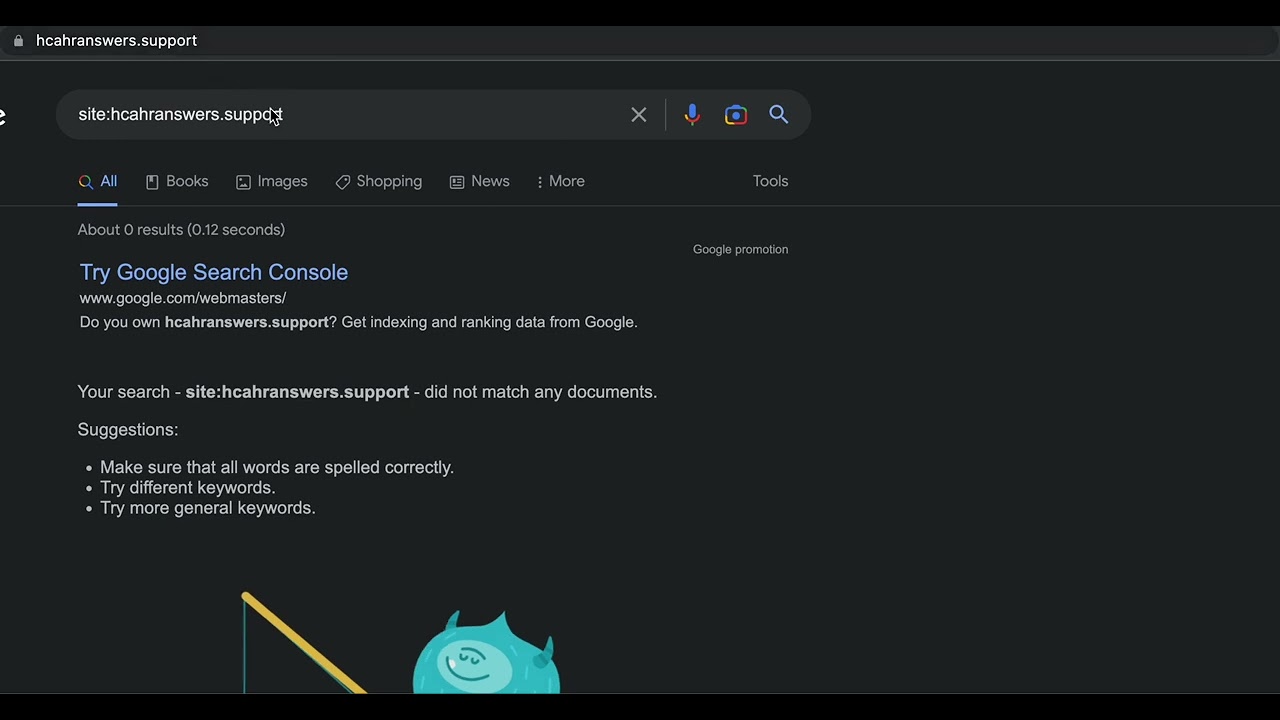Switch to the Books tab
1280x720 pixels.
click(x=177, y=181)
